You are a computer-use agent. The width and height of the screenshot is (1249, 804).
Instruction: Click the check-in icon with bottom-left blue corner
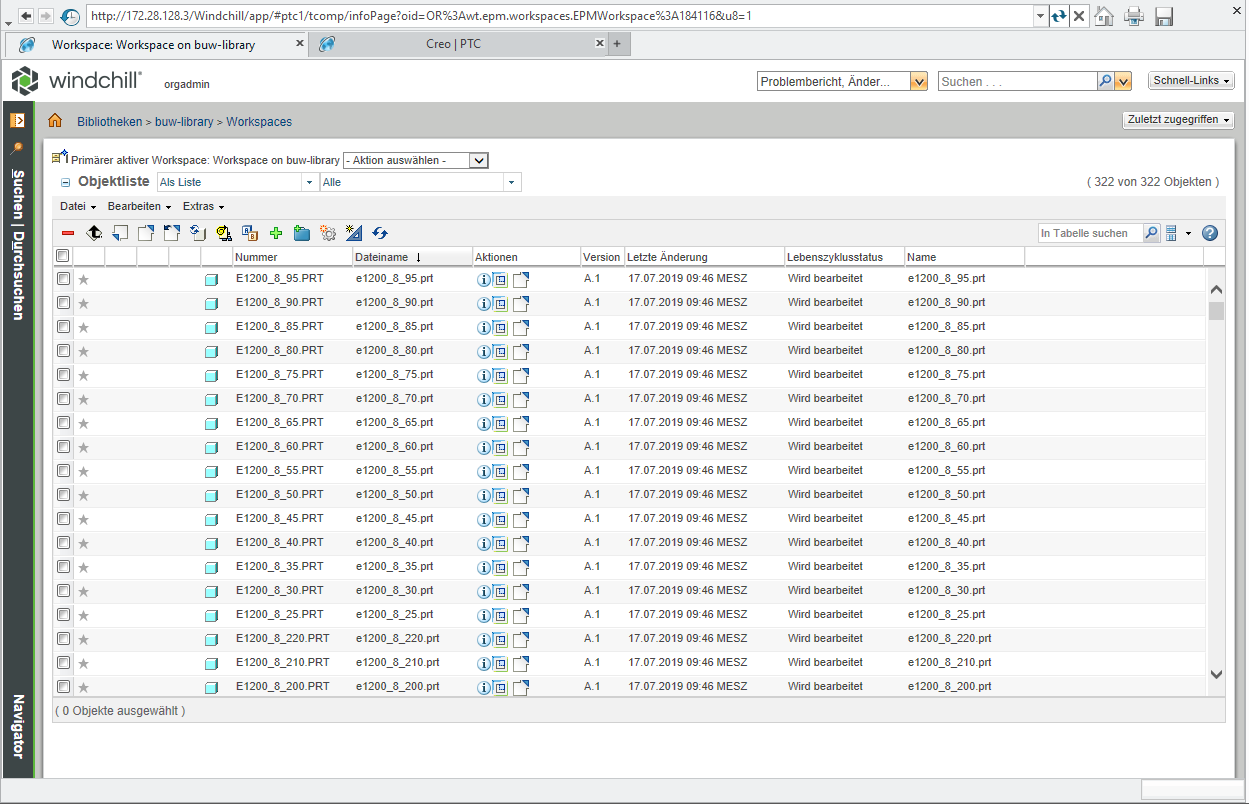(x=121, y=233)
